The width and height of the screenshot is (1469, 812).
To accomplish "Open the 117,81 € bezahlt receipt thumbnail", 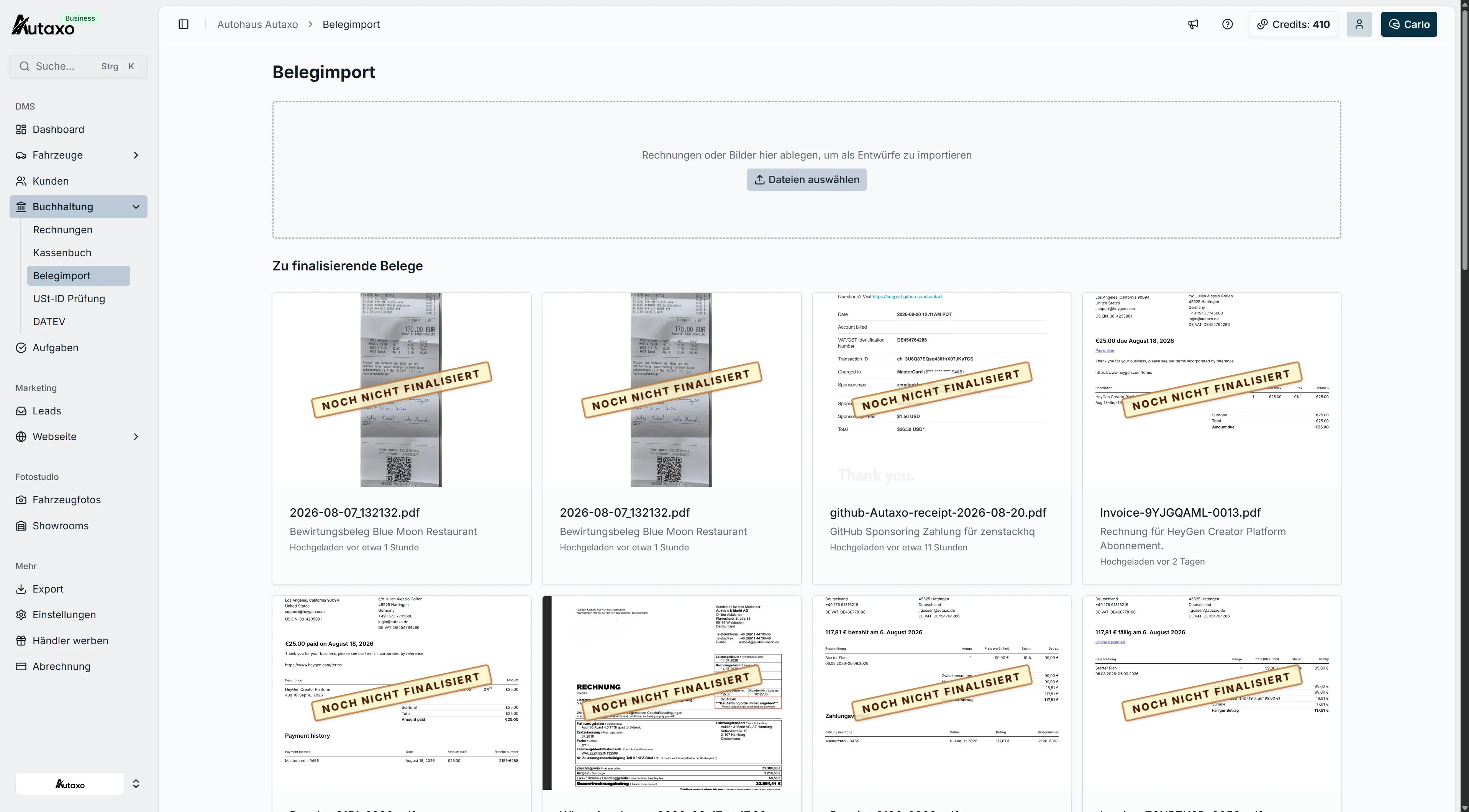I will click(x=942, y=693).
